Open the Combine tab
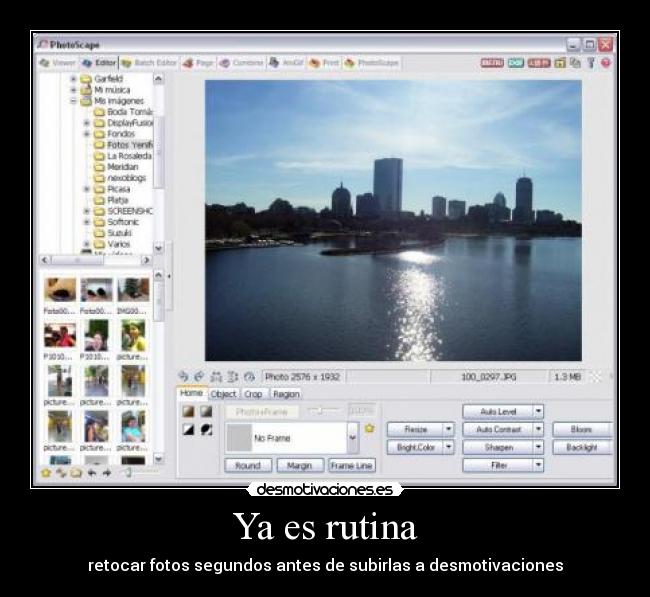650x597 pixels. pos(242,63)
